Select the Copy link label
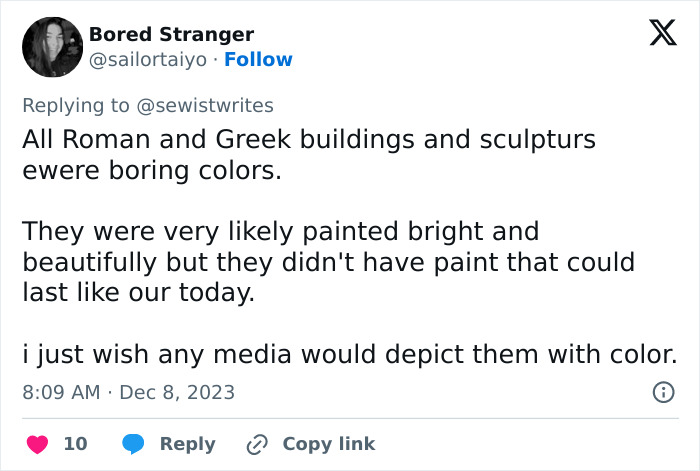 328,443
